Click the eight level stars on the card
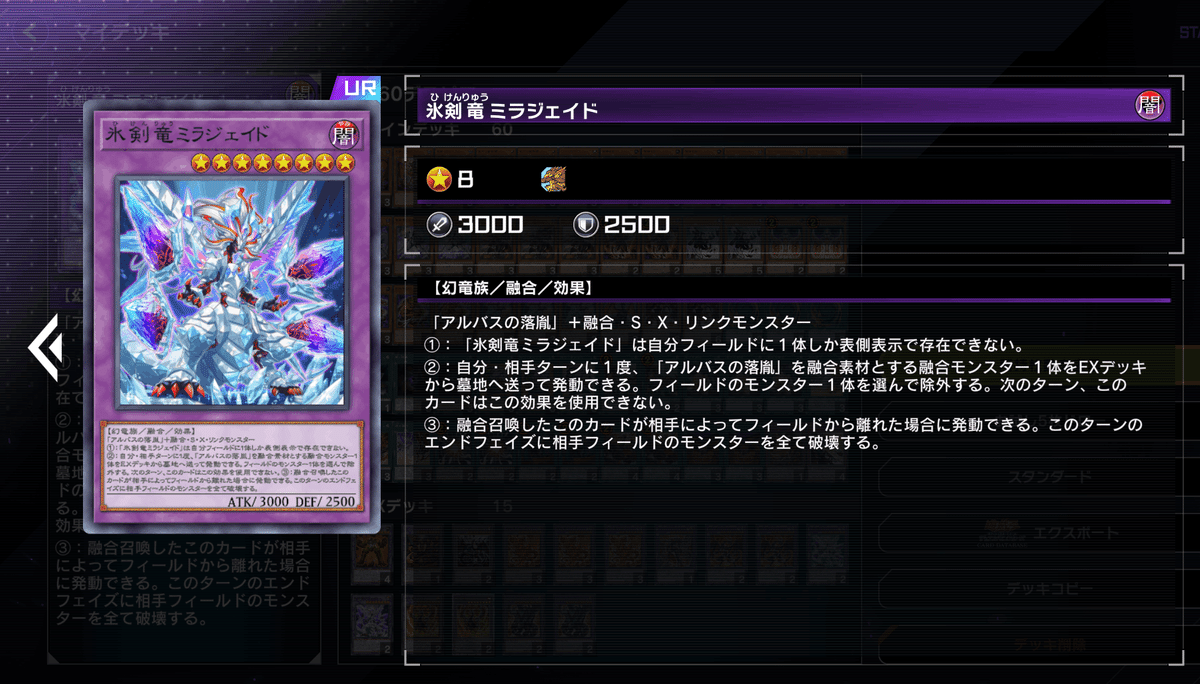The width and height of the screenshot is (1200, 684). tap(272, 161)
